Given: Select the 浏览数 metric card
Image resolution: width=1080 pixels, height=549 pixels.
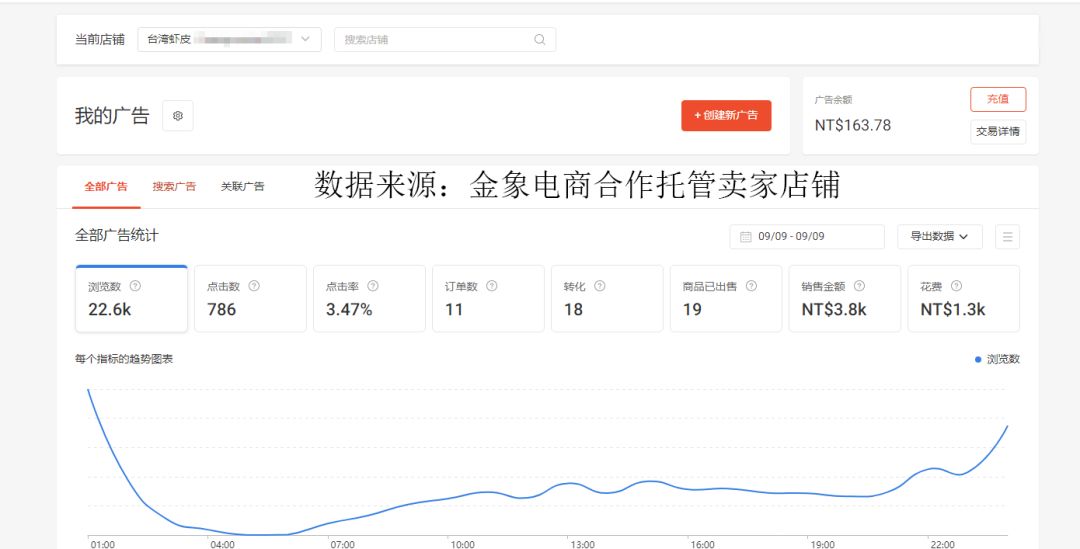Looking at the screenshot, I should 131,299.
